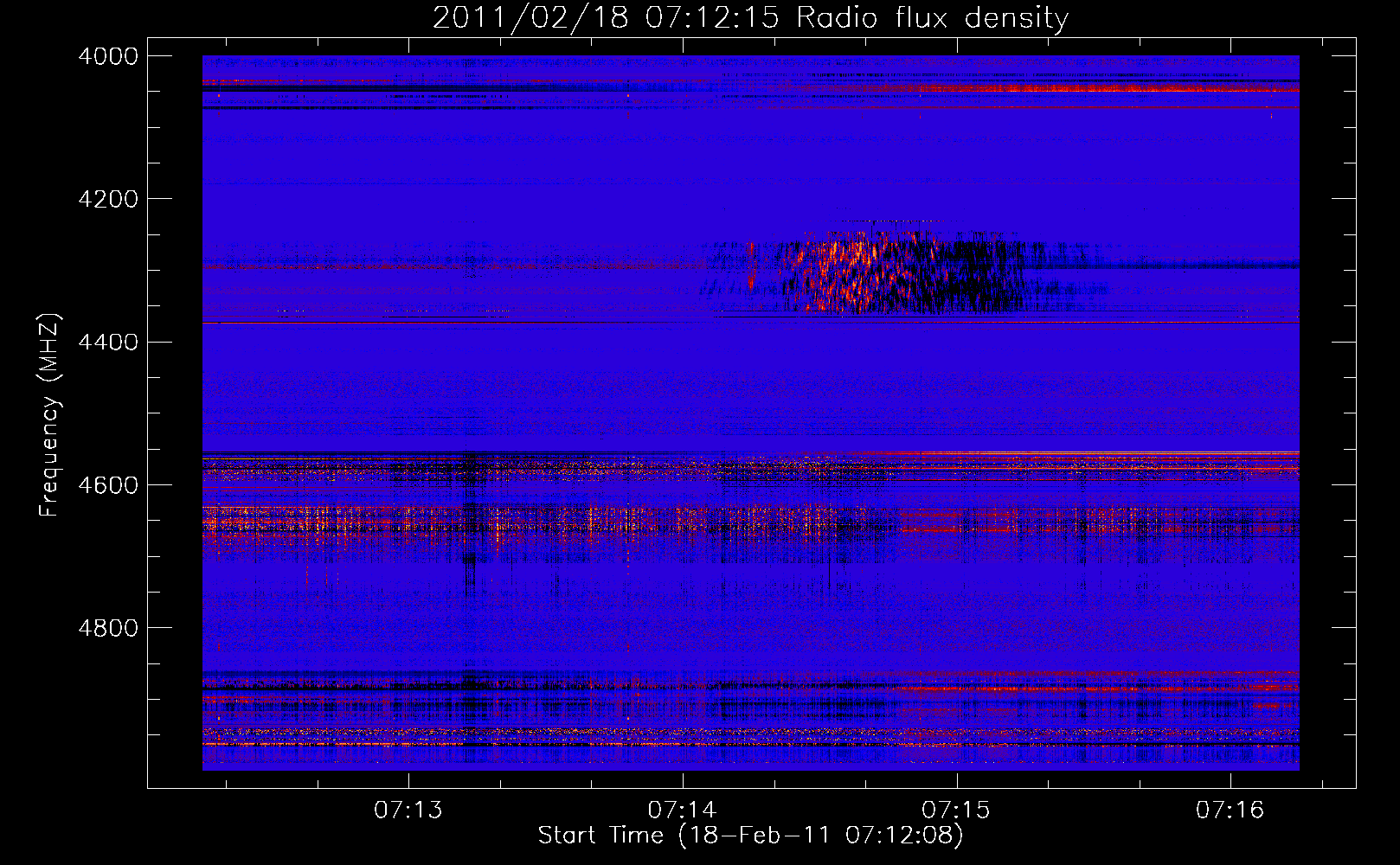Click the 07:15 time tick label
This screenshot has height=865, width=1400.
[x=956, y=811]
